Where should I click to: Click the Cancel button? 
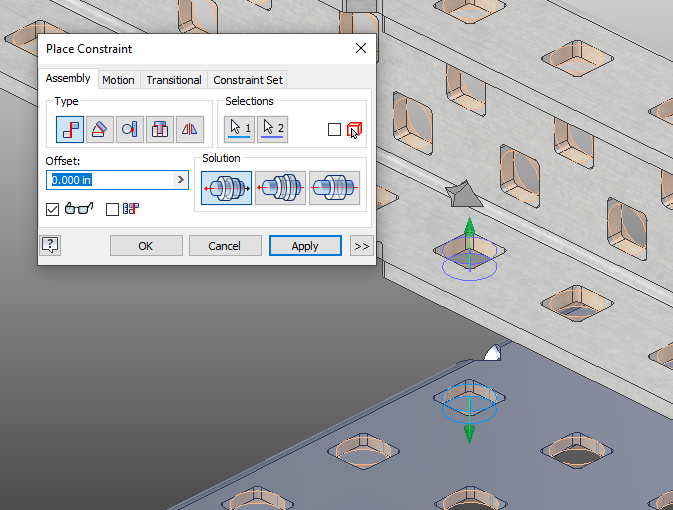(224, 246)
